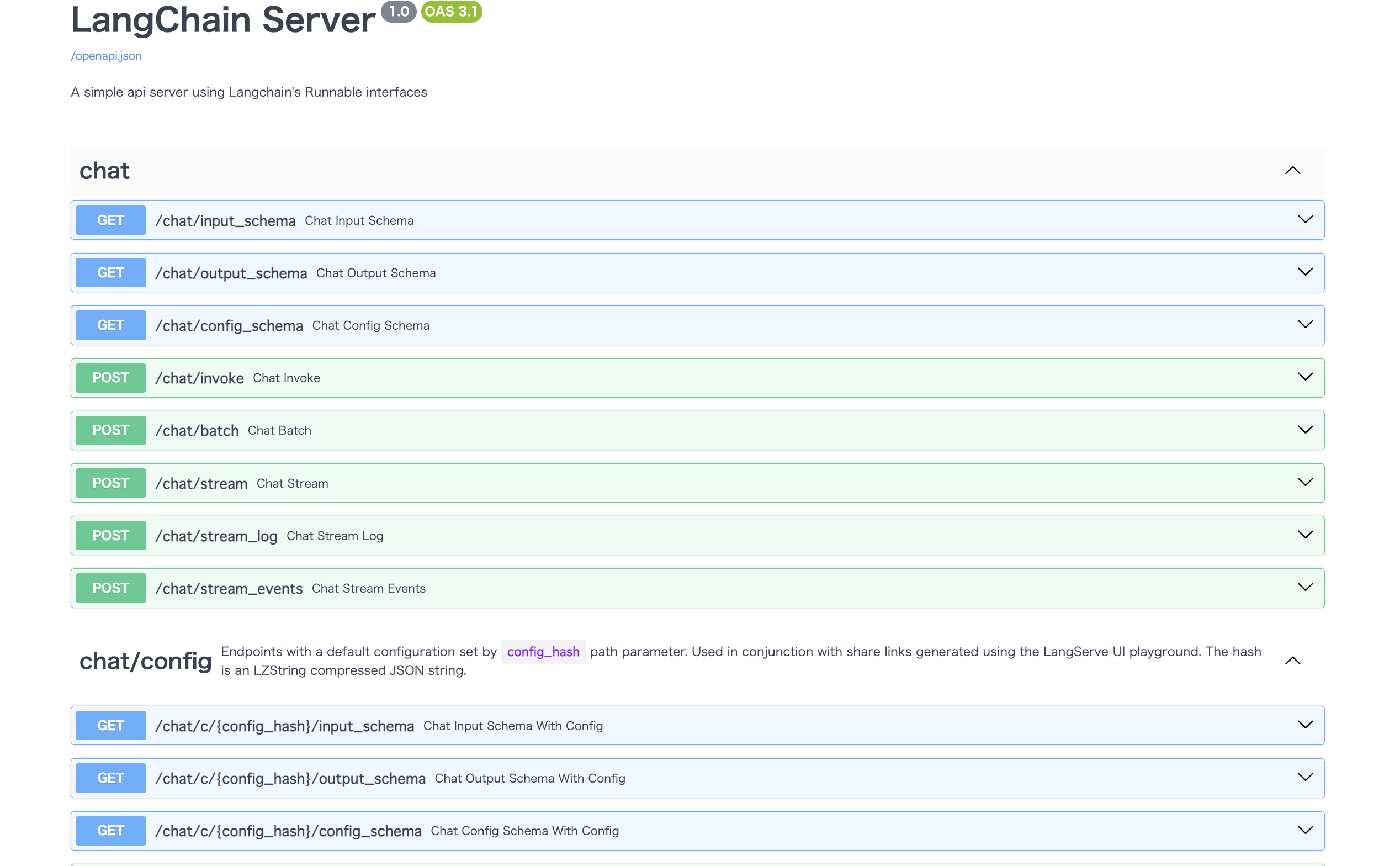The width and height of the screenshot is (1400, 866).
Task: Expand the /chat/batch row arrow
Action: click(1304, 430)
